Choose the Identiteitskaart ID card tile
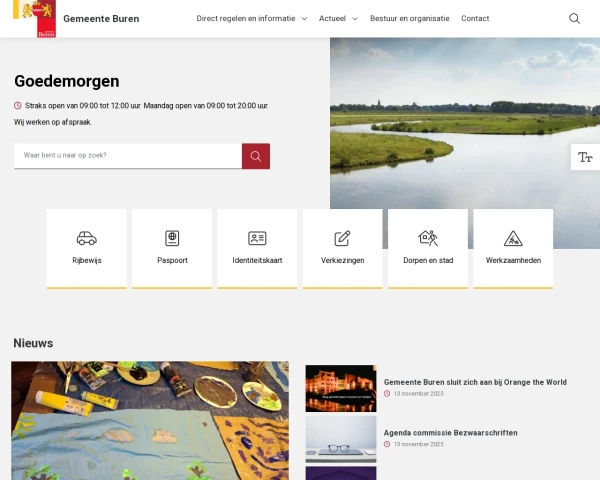 [258, 248]
